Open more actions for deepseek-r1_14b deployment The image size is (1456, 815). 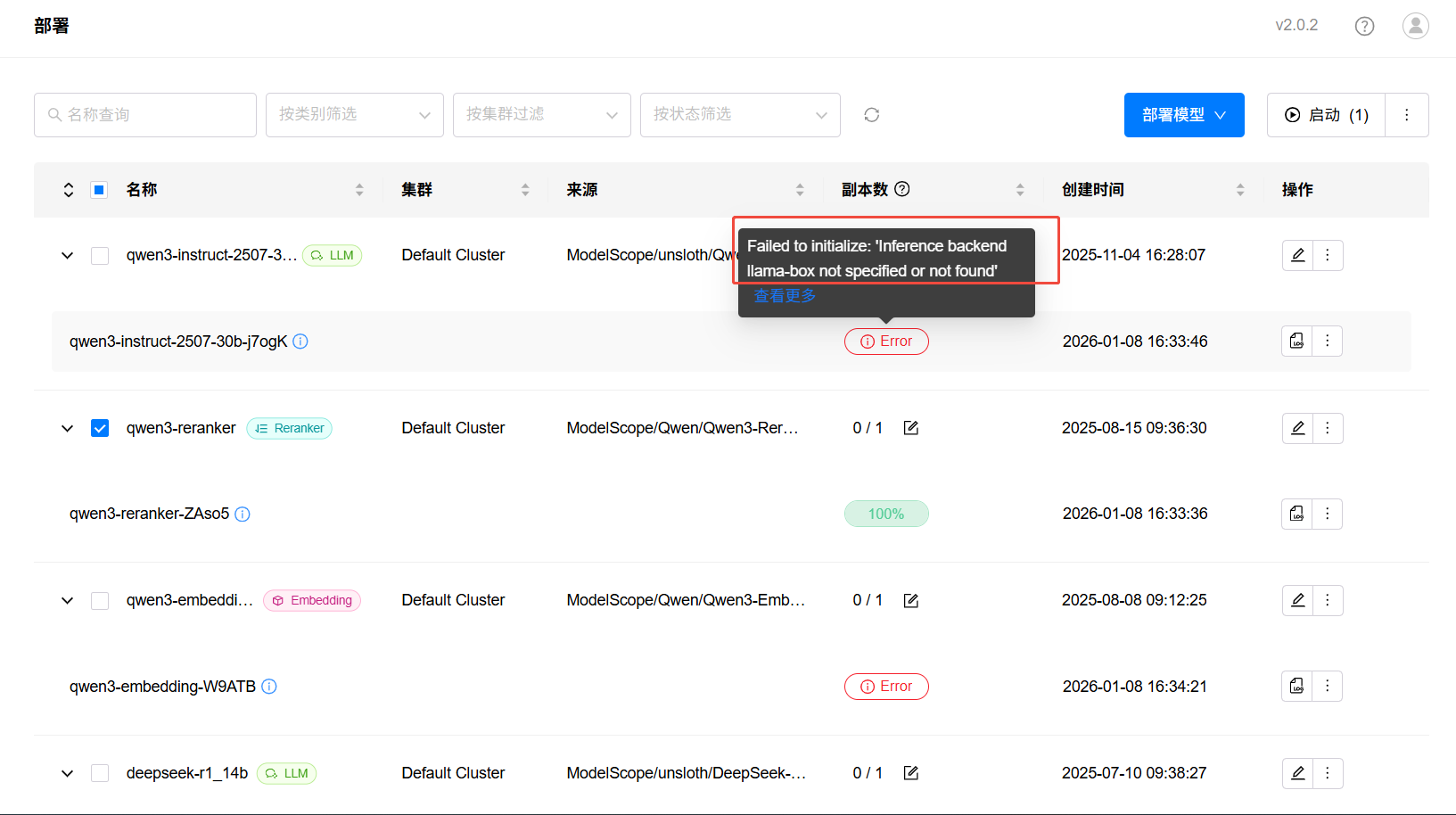coord(1328,773)
